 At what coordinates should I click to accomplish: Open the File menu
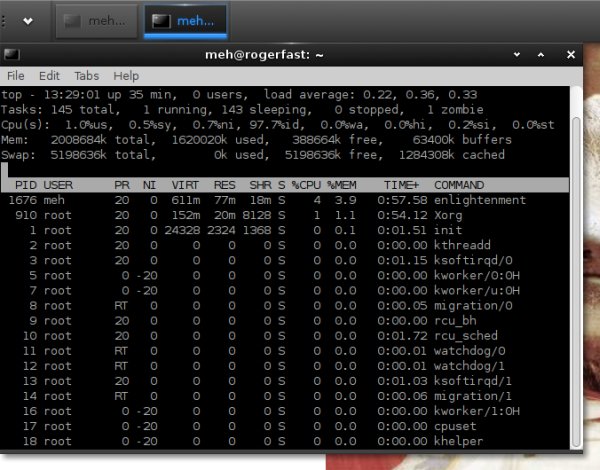coord(16,76)
